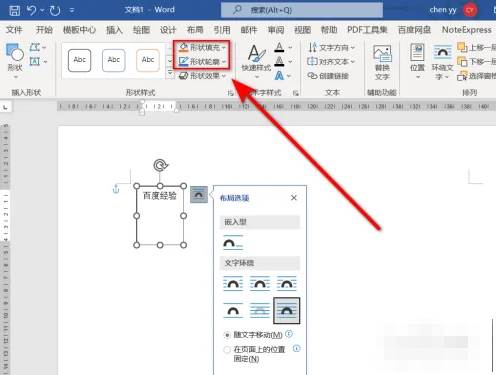
Task: Click the 百度经验 text inside the text box
Action: 160,196
